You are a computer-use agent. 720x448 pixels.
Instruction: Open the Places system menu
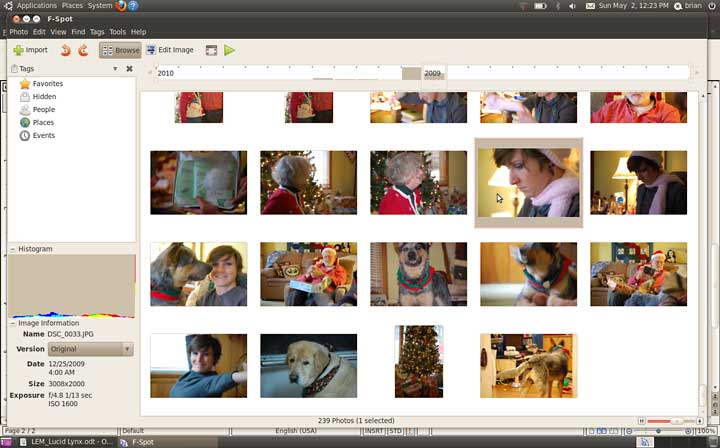pyautogui.click(x=72, y=6)
